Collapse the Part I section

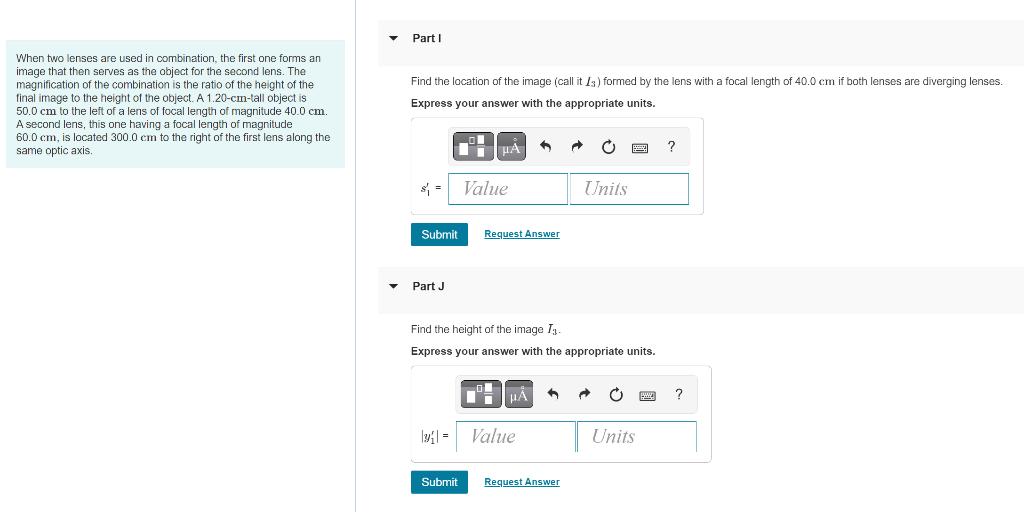[393, 39]
